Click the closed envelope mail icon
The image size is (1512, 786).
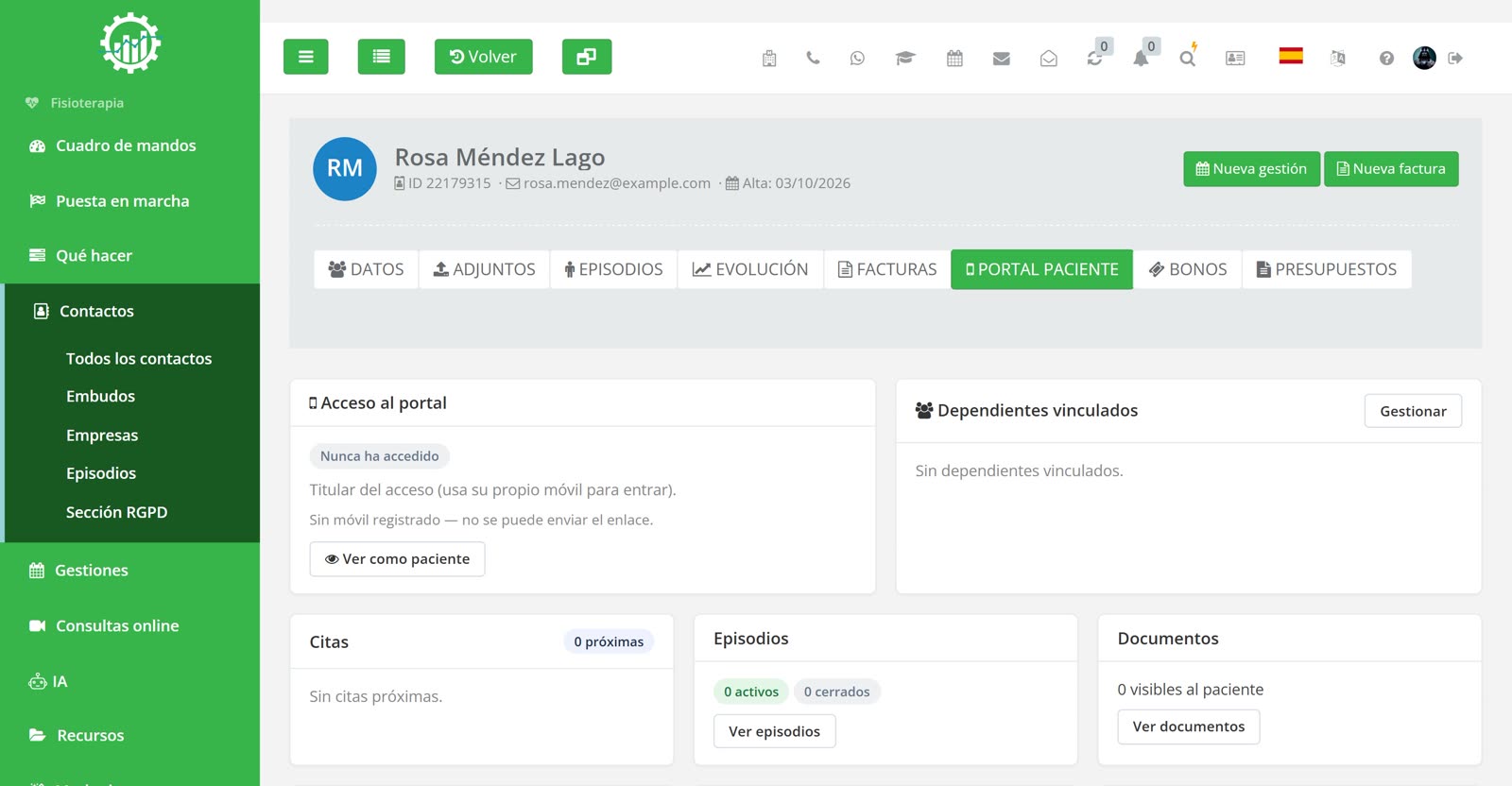[x=1002, y=59]
